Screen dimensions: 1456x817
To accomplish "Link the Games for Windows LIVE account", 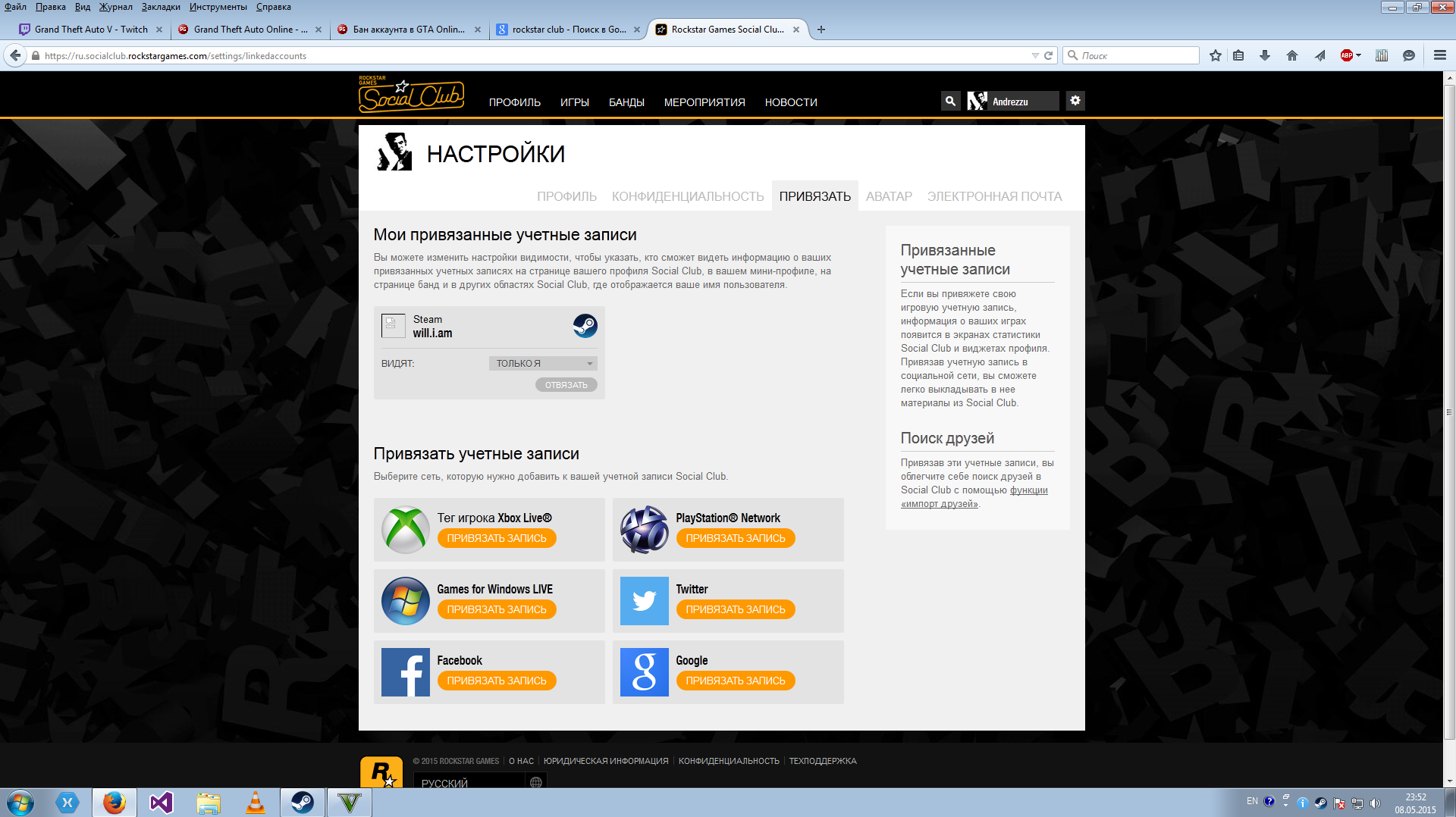I will [x=497, y=609].
